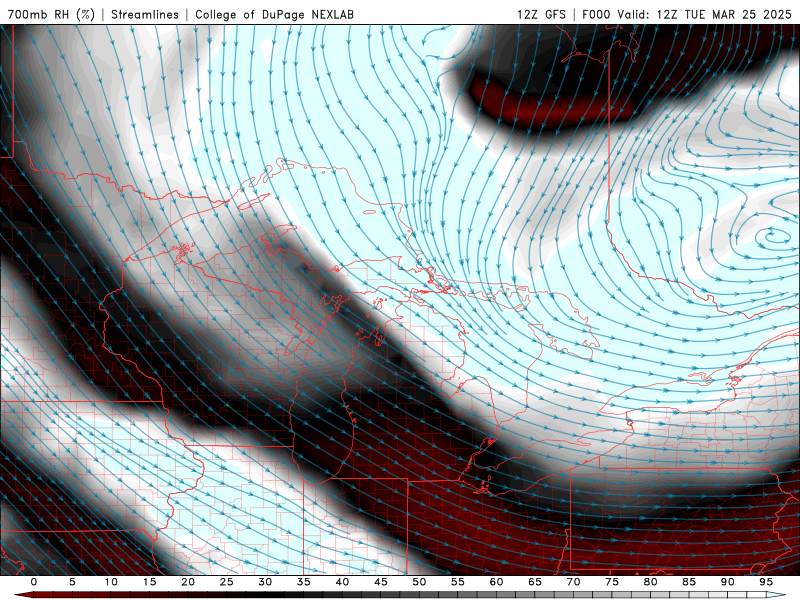Click the 90 label on the color scale

coord(728,582)
